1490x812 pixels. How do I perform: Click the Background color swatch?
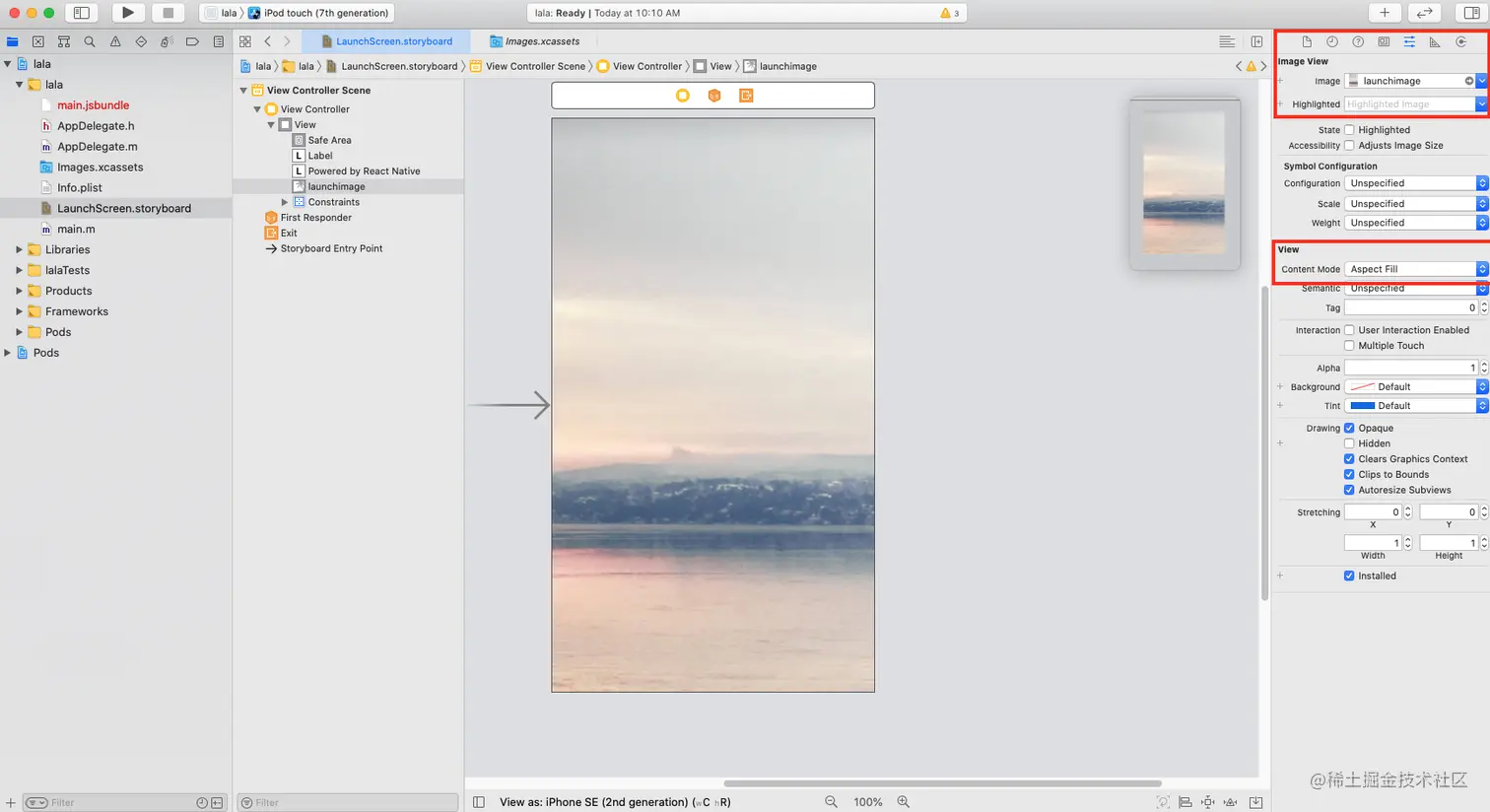[x=1363, y=387]
